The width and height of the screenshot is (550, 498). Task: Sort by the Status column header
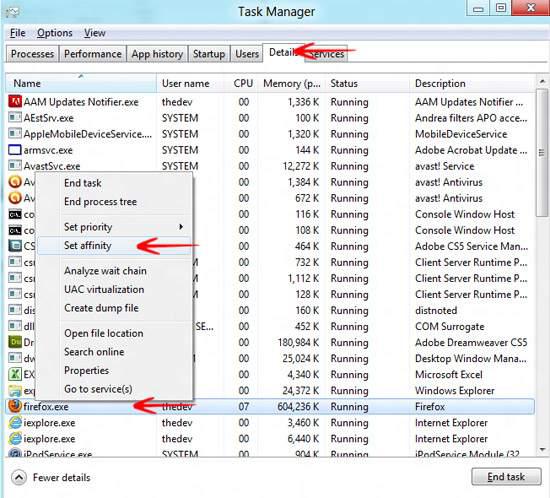coord(368,83)
